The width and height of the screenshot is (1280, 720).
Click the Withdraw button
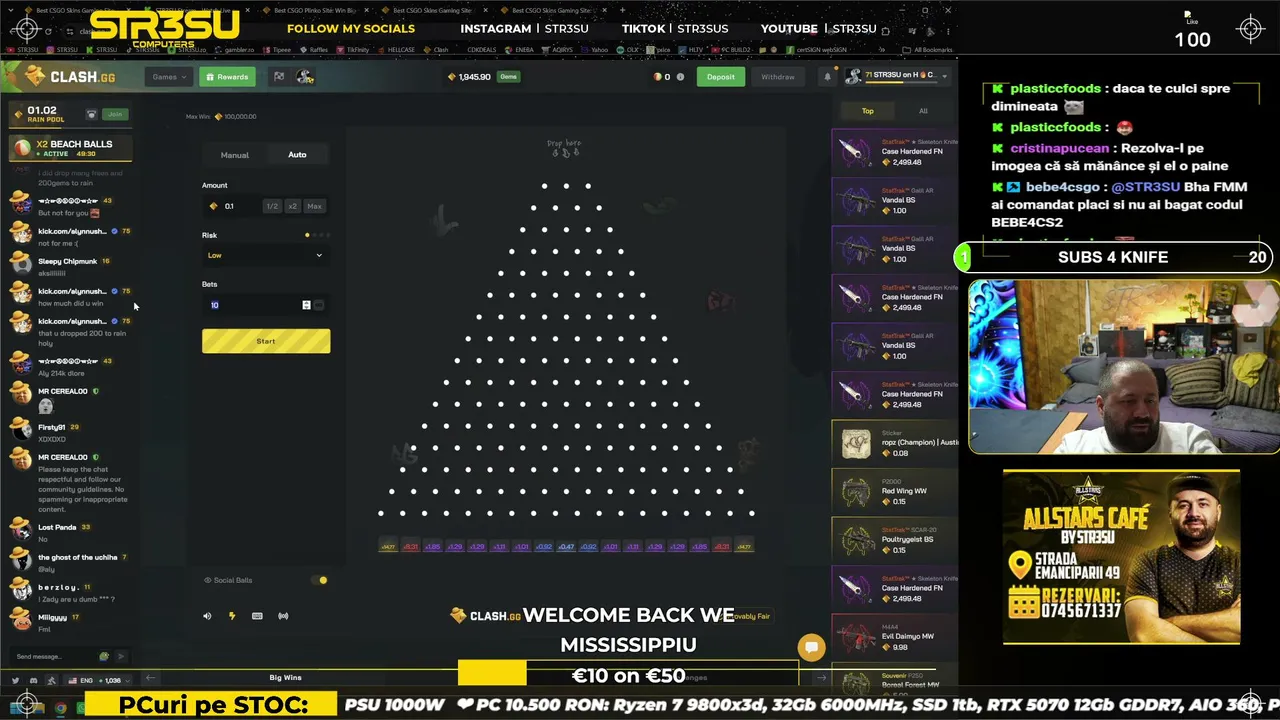tap(778, 77)
